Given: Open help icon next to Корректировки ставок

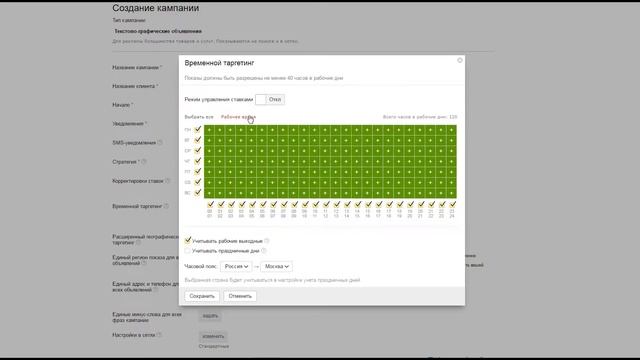Looking at the screenshot, I should pyautogui.click(x=167, y=181).
